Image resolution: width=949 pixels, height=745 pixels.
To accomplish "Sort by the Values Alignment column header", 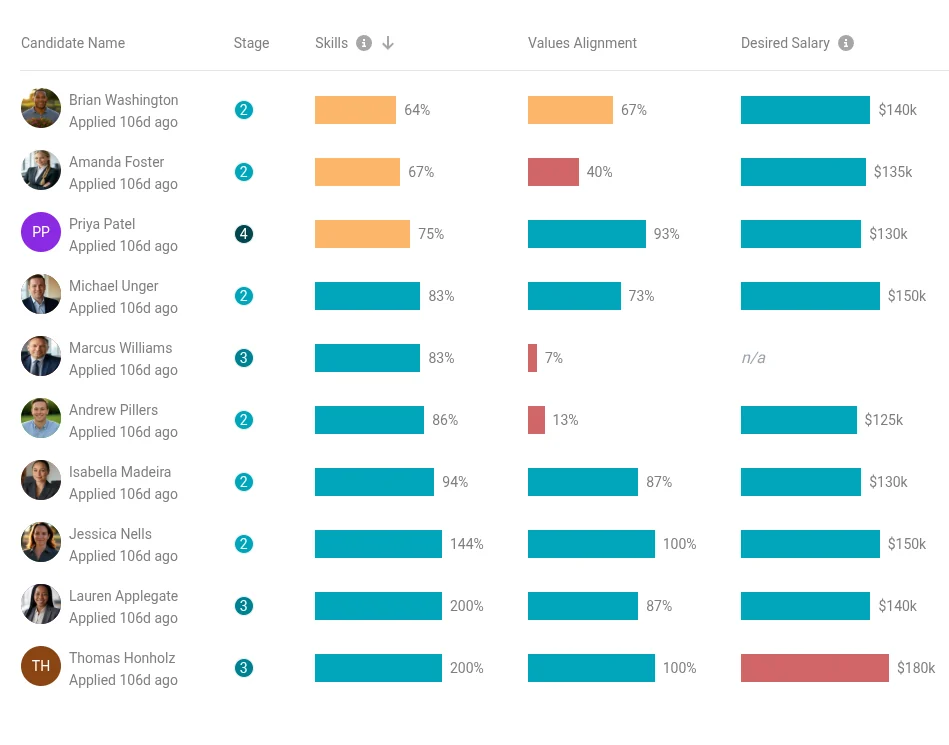I will [582, 43].
